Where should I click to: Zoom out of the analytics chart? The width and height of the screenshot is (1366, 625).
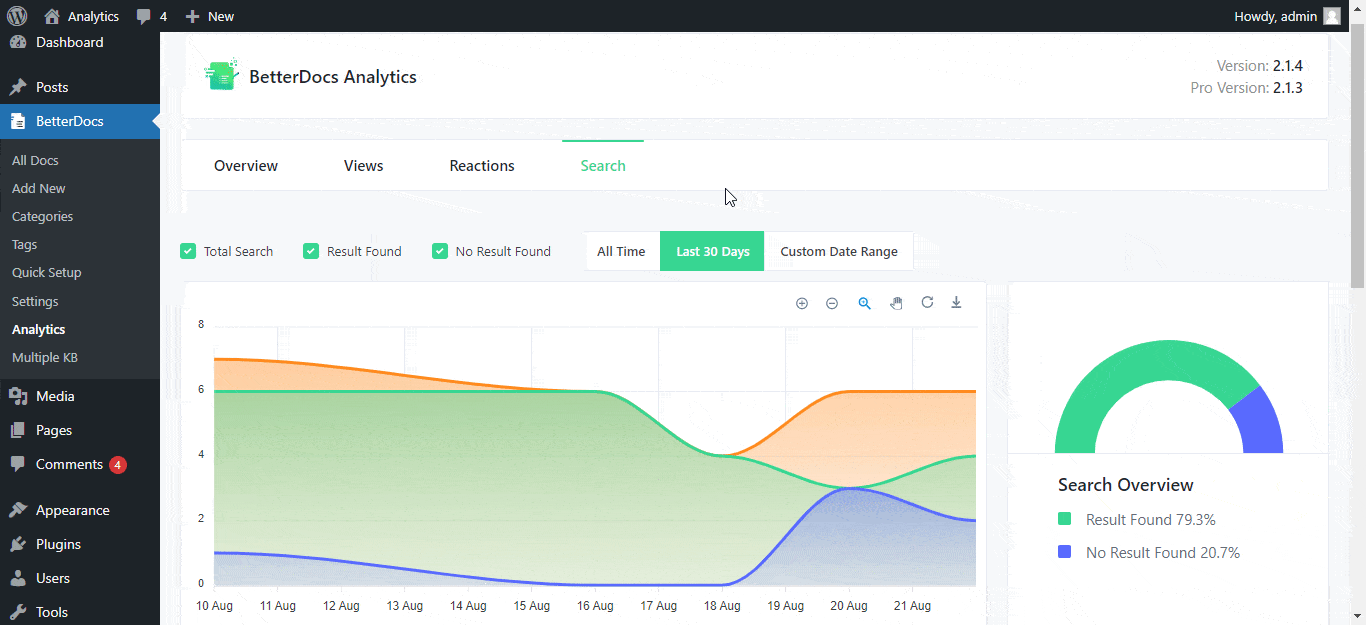[x=832, y=302]
